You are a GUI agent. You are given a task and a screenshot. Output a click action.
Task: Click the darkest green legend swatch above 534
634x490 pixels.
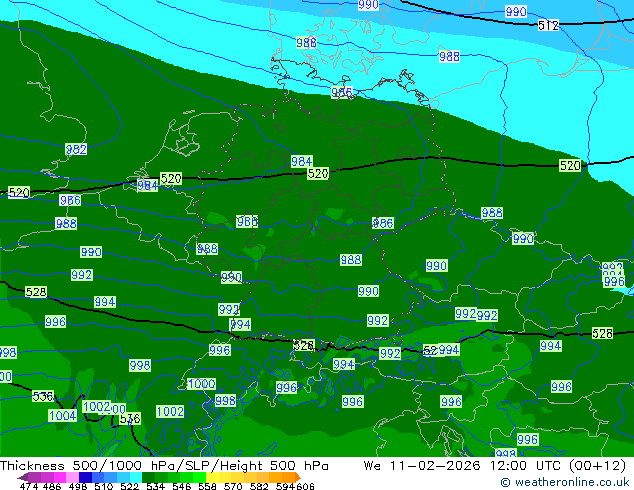pos(148,477)
